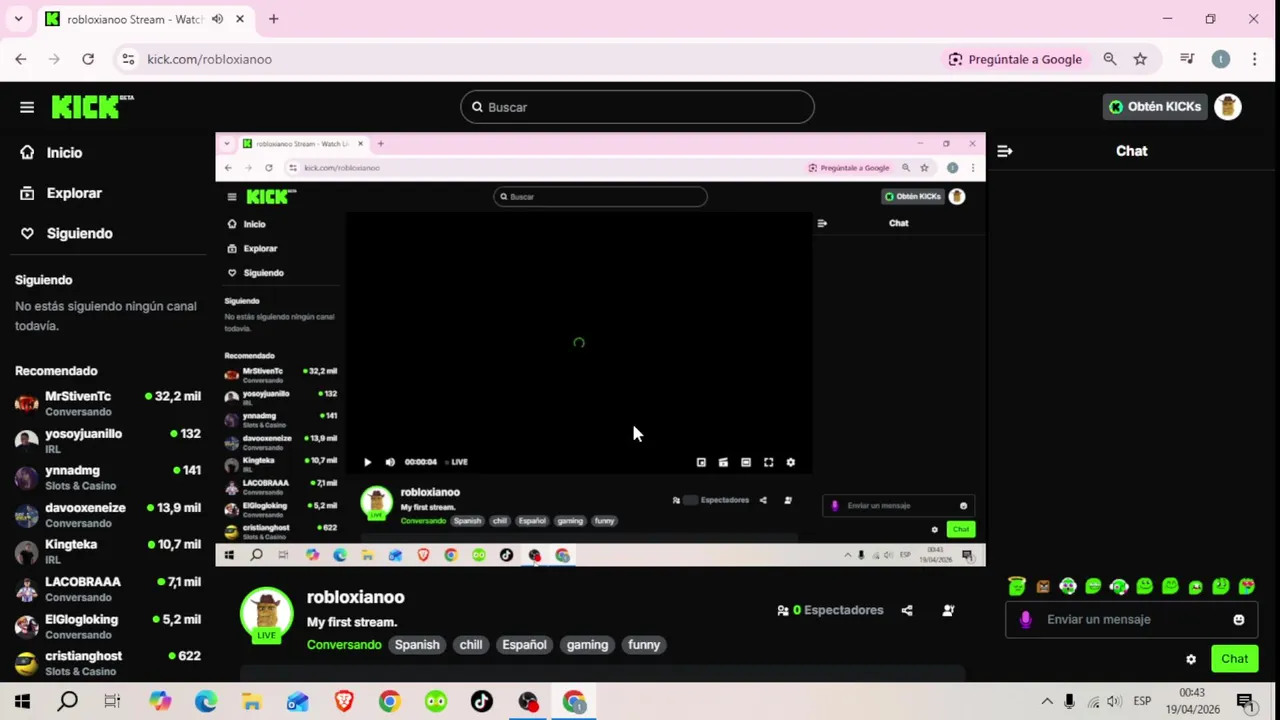
Task: Open chat settings gear
Action: tap(1191, 659)
